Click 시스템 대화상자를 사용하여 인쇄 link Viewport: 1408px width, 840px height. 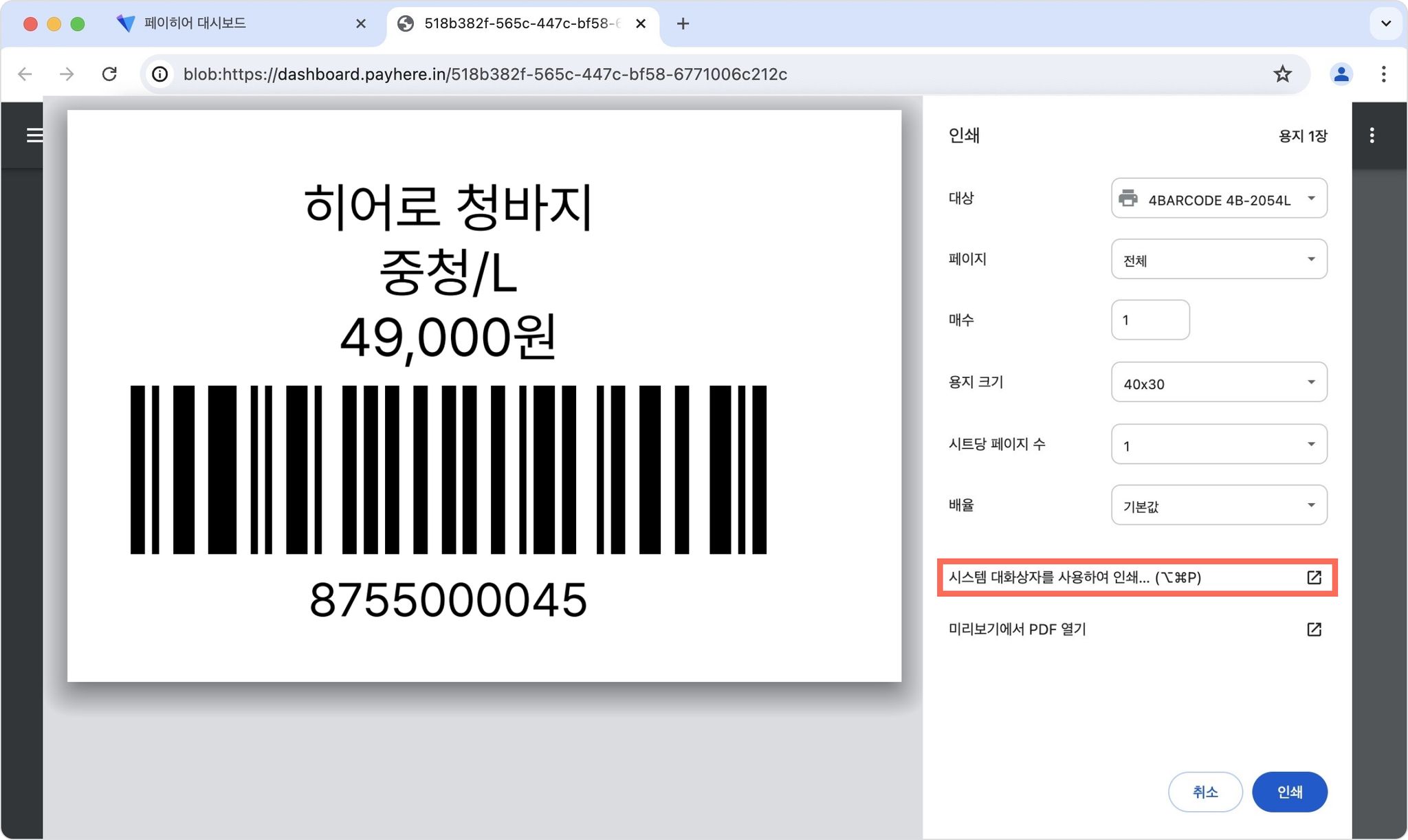(x=1137, y=577)
